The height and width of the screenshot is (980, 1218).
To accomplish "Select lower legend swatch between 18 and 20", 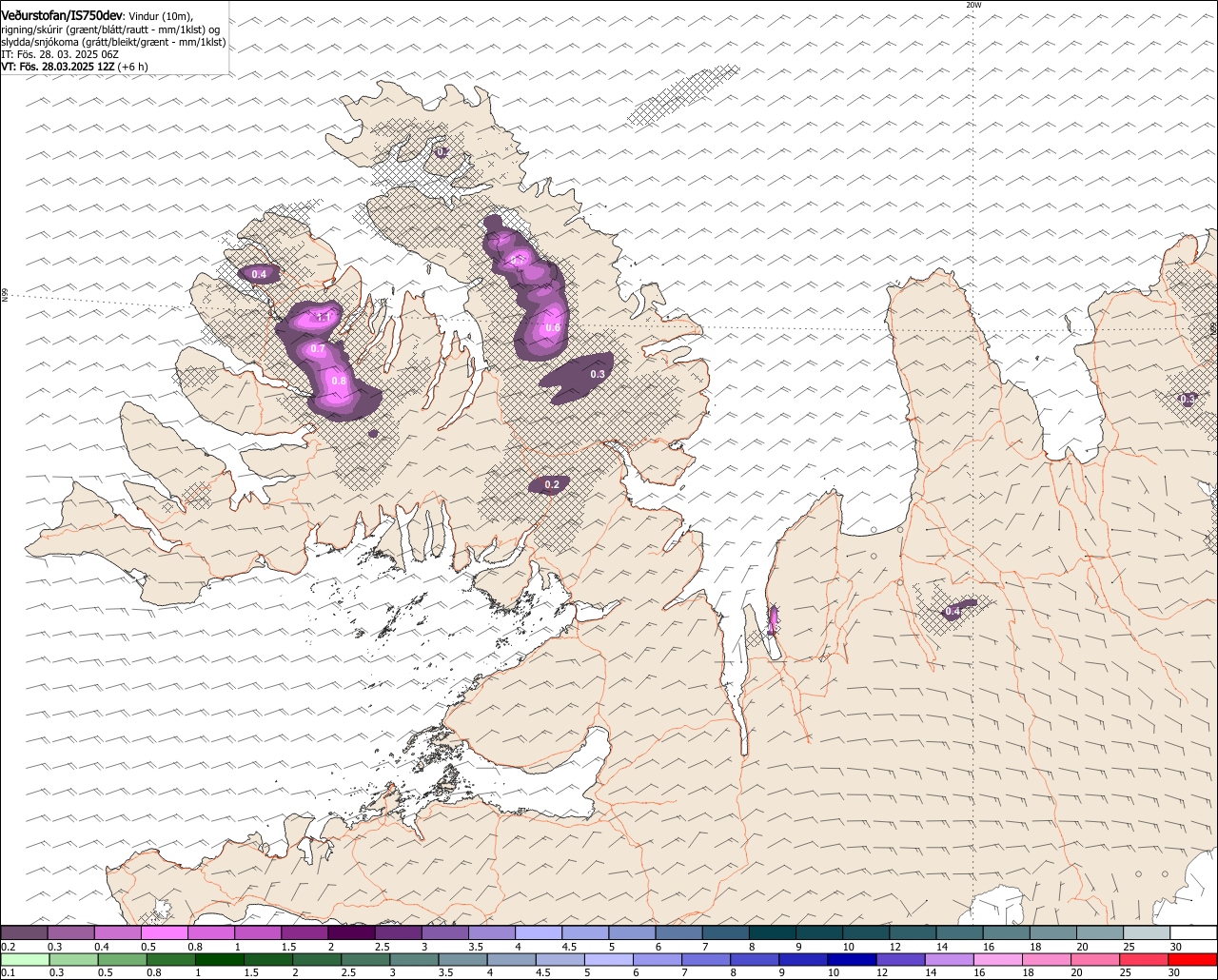I will (x=1049, y=960).
